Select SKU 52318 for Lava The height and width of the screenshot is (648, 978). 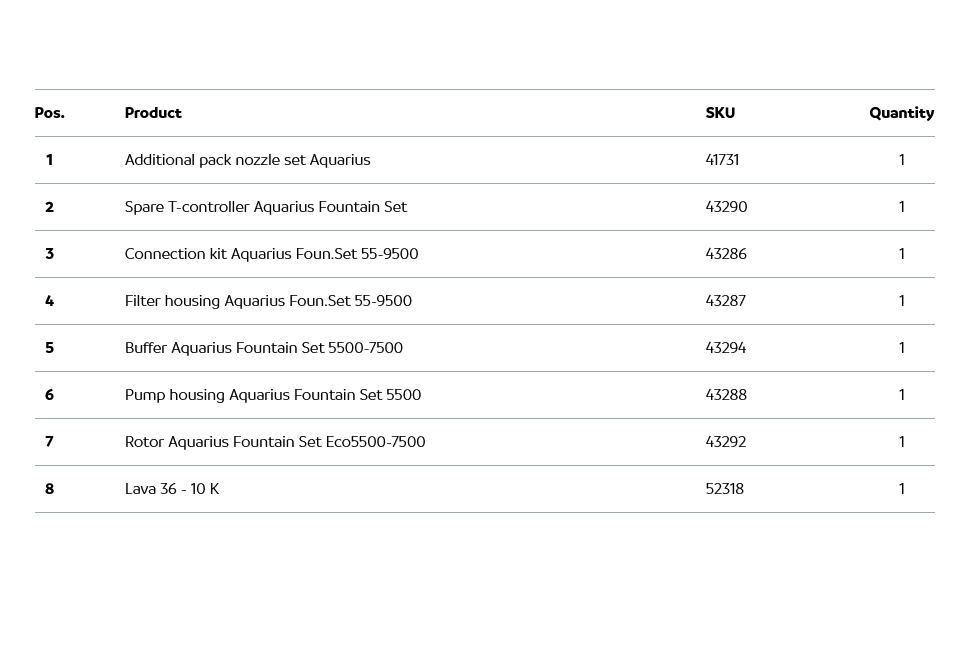click(725, 489)
